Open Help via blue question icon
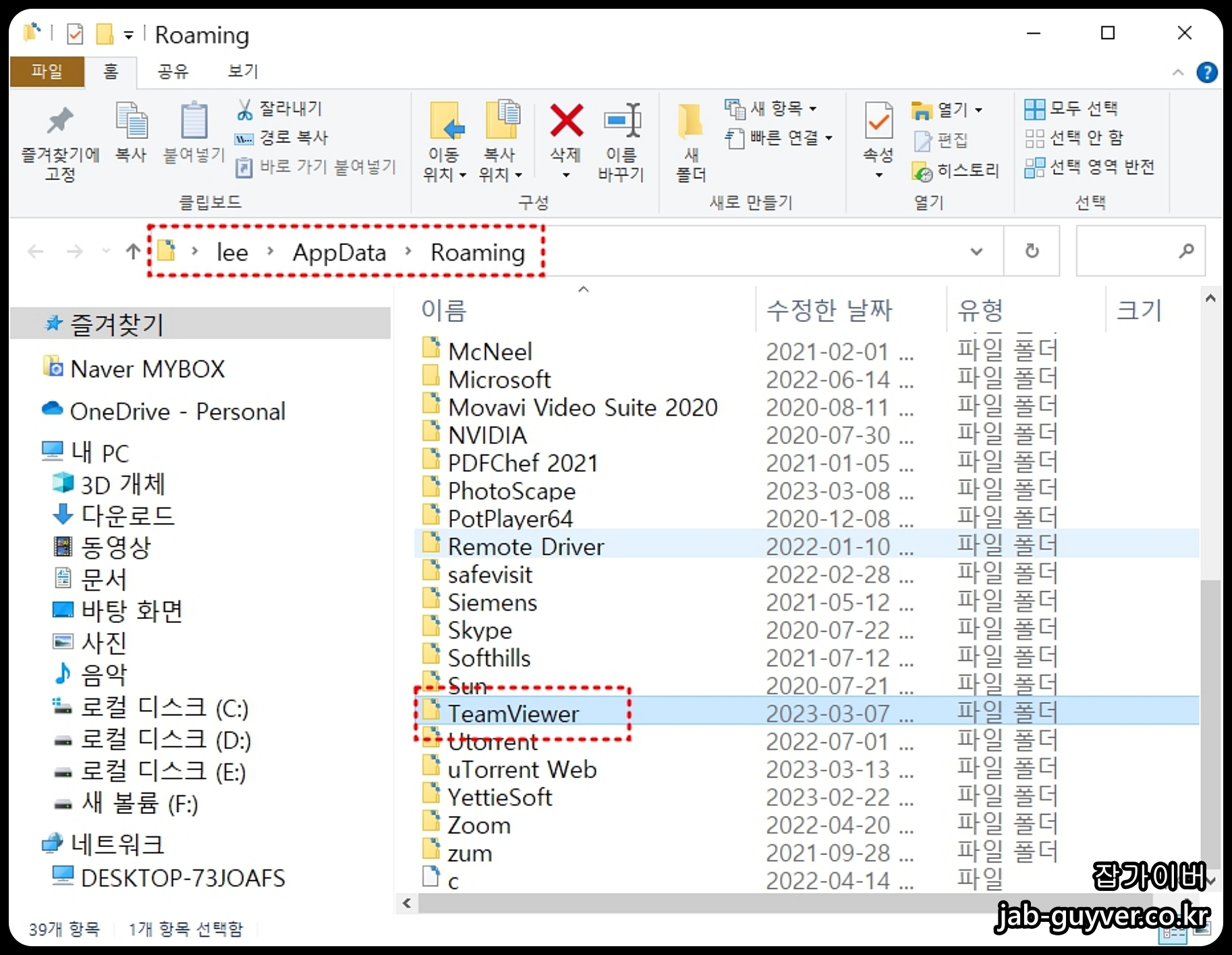The width and height of the screenshot is (1232, 955). tap(1206, 72)
